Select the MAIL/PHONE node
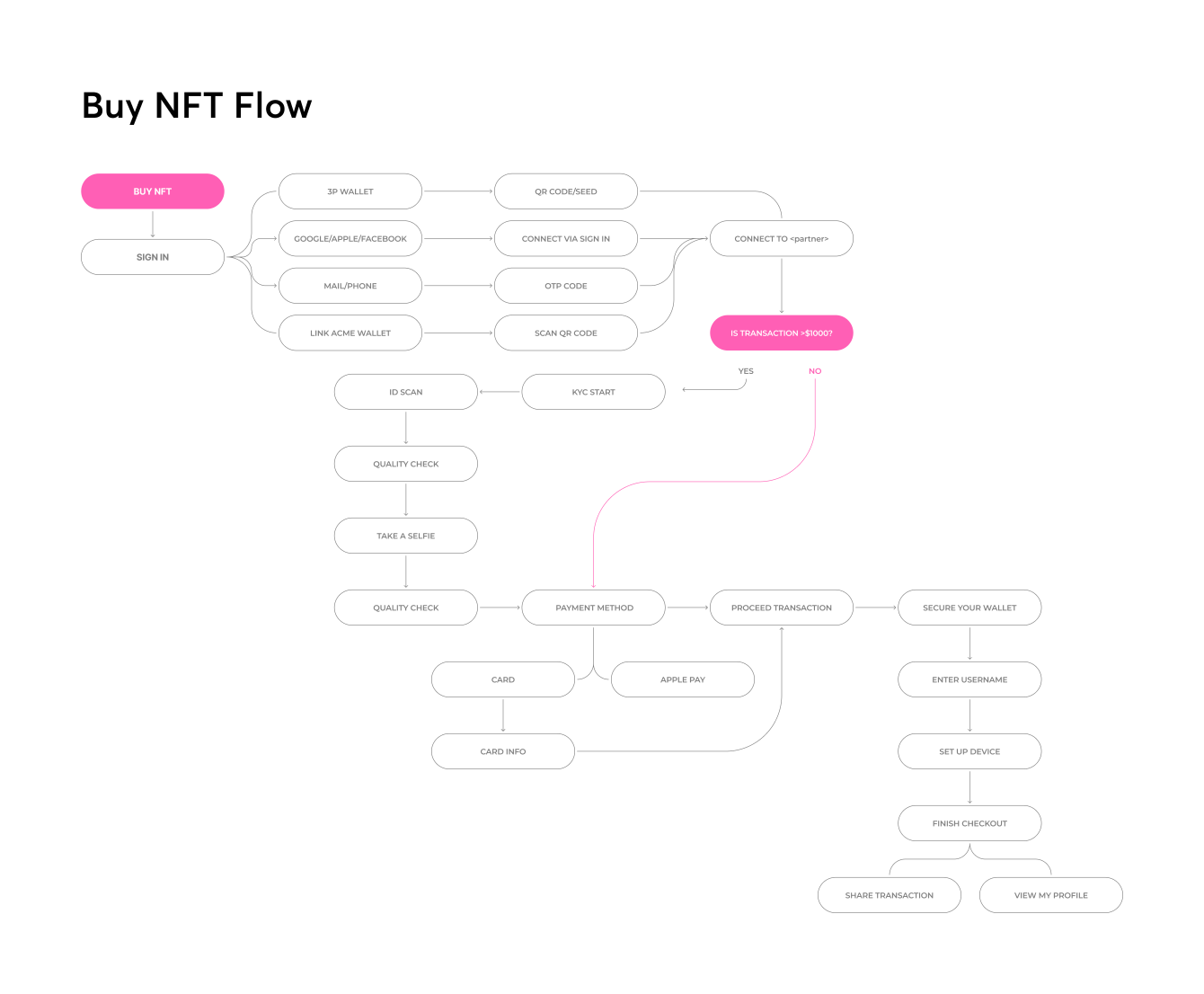The height and width of the screenshot is (994, 1204). pos(350,286)
